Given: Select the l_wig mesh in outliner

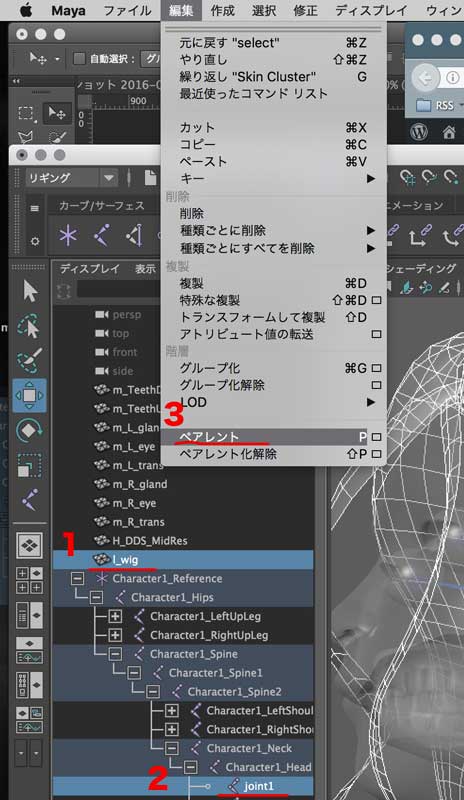Looking at the screenshot, I should pyautogui.click(x=183, y=560).
